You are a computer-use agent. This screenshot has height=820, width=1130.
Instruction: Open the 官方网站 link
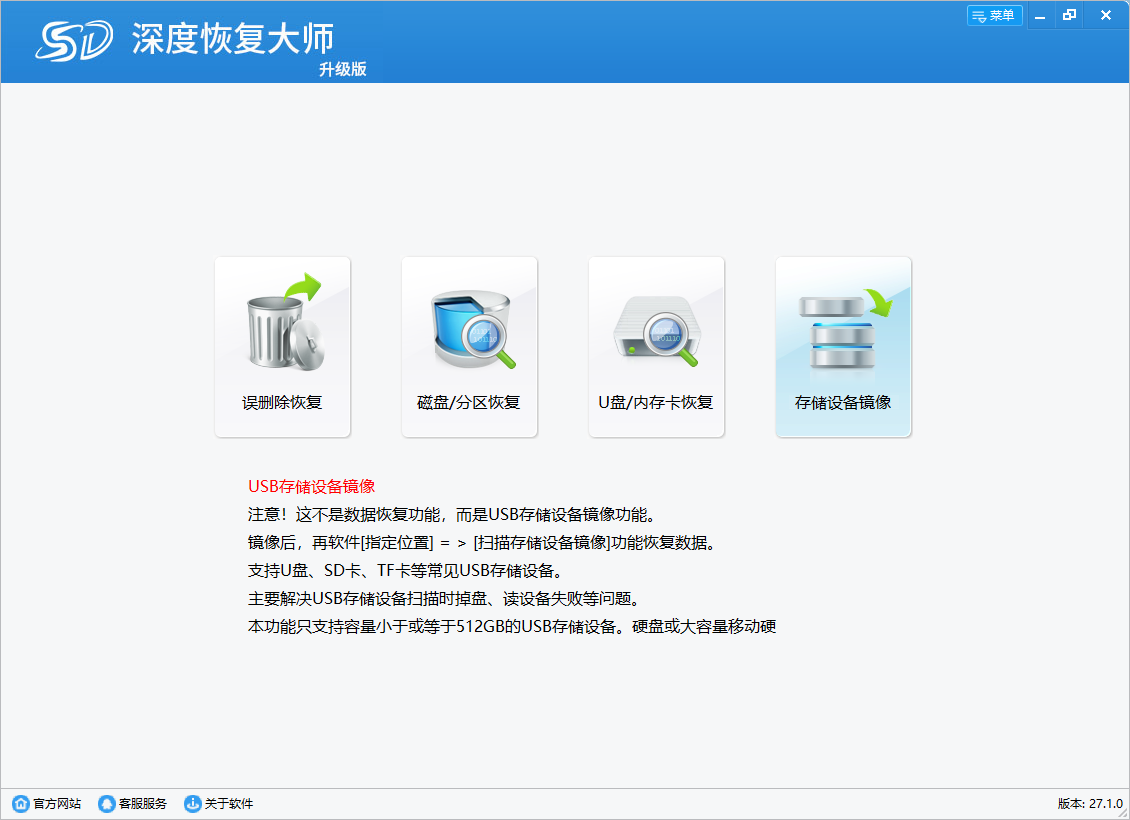[x=57, y=804]
